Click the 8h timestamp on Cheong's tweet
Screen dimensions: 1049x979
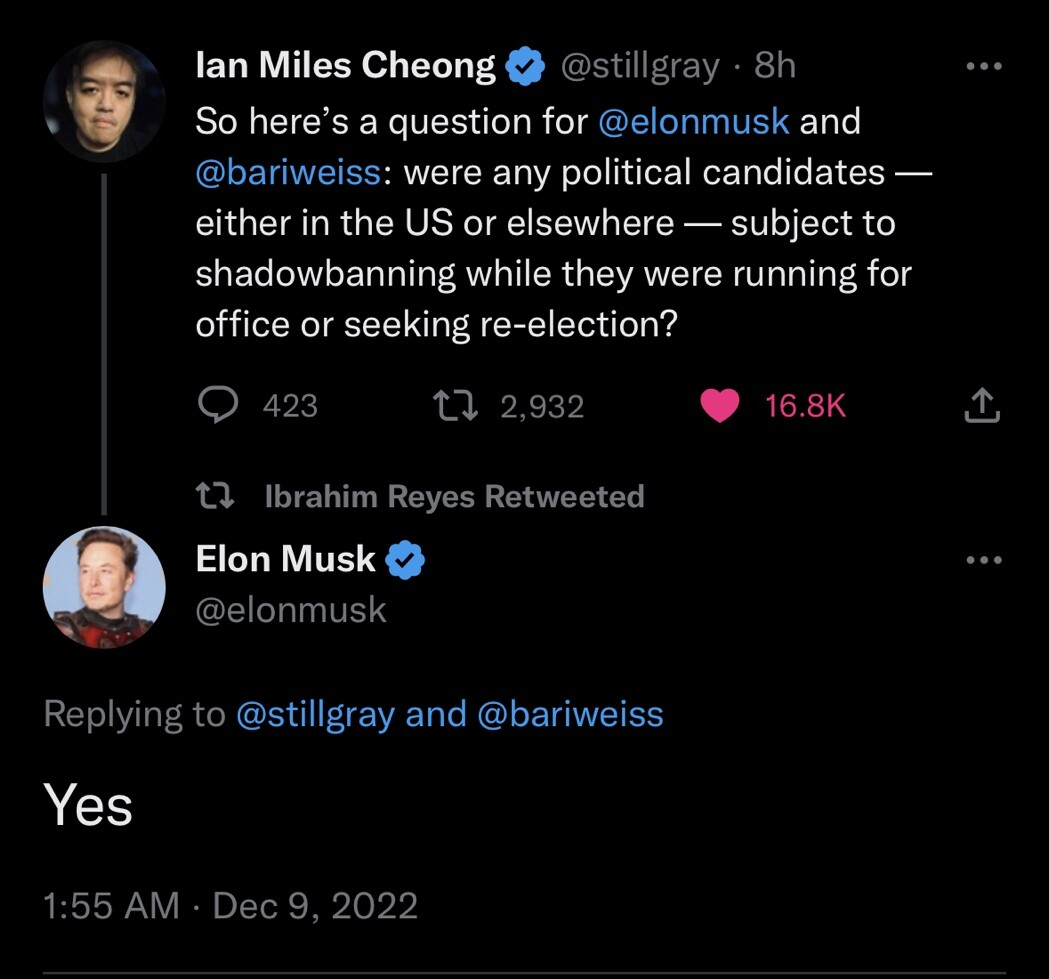click(775, 67)
